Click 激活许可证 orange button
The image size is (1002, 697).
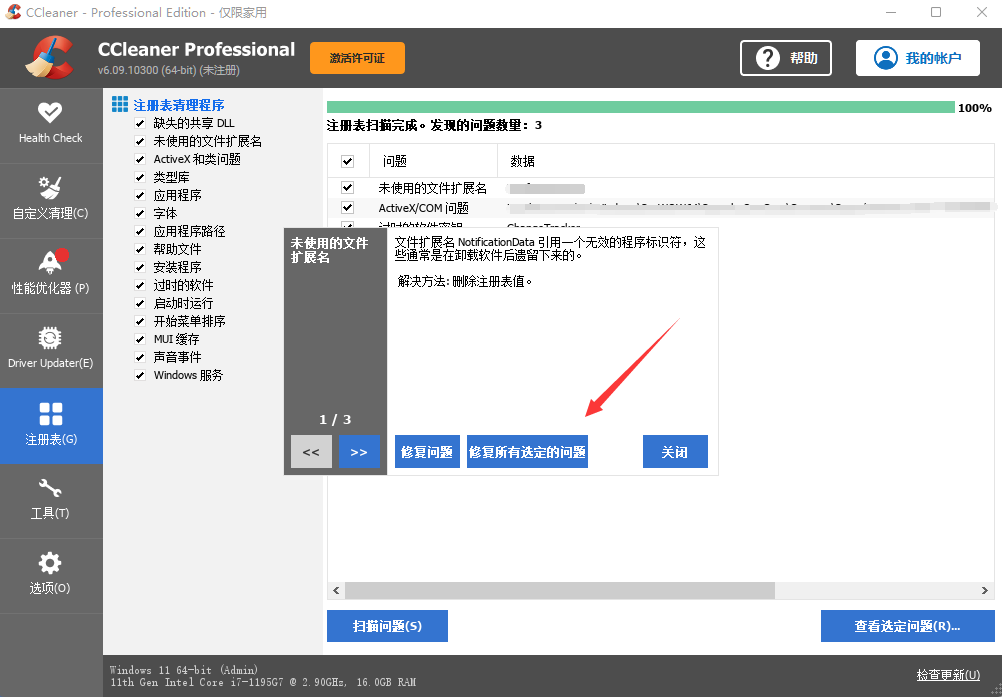click(x=357, y=58)
